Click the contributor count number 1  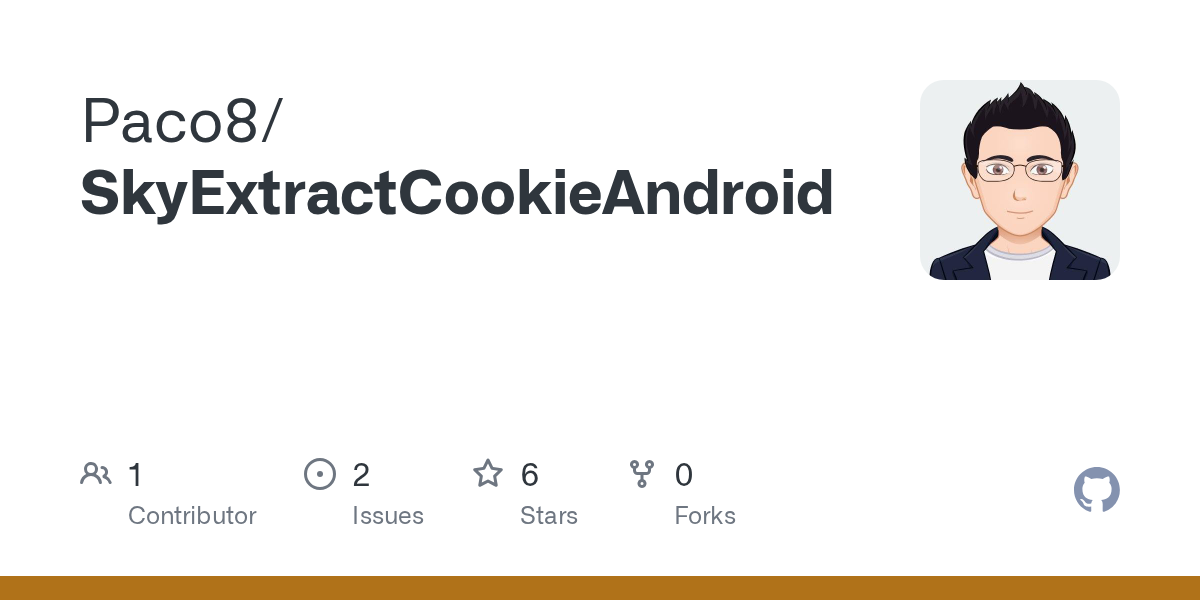tap(135, 475)
